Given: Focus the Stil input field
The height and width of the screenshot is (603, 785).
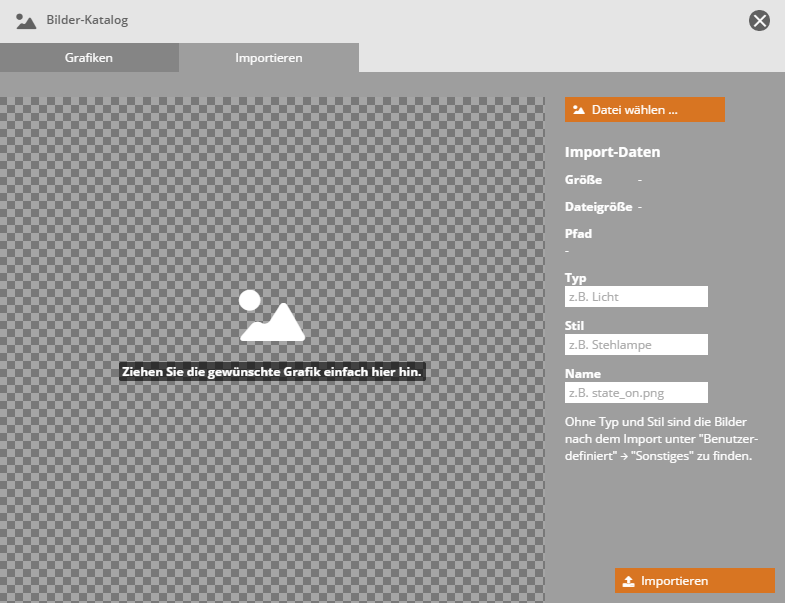Looking at the screenshot, I should 636,345.
